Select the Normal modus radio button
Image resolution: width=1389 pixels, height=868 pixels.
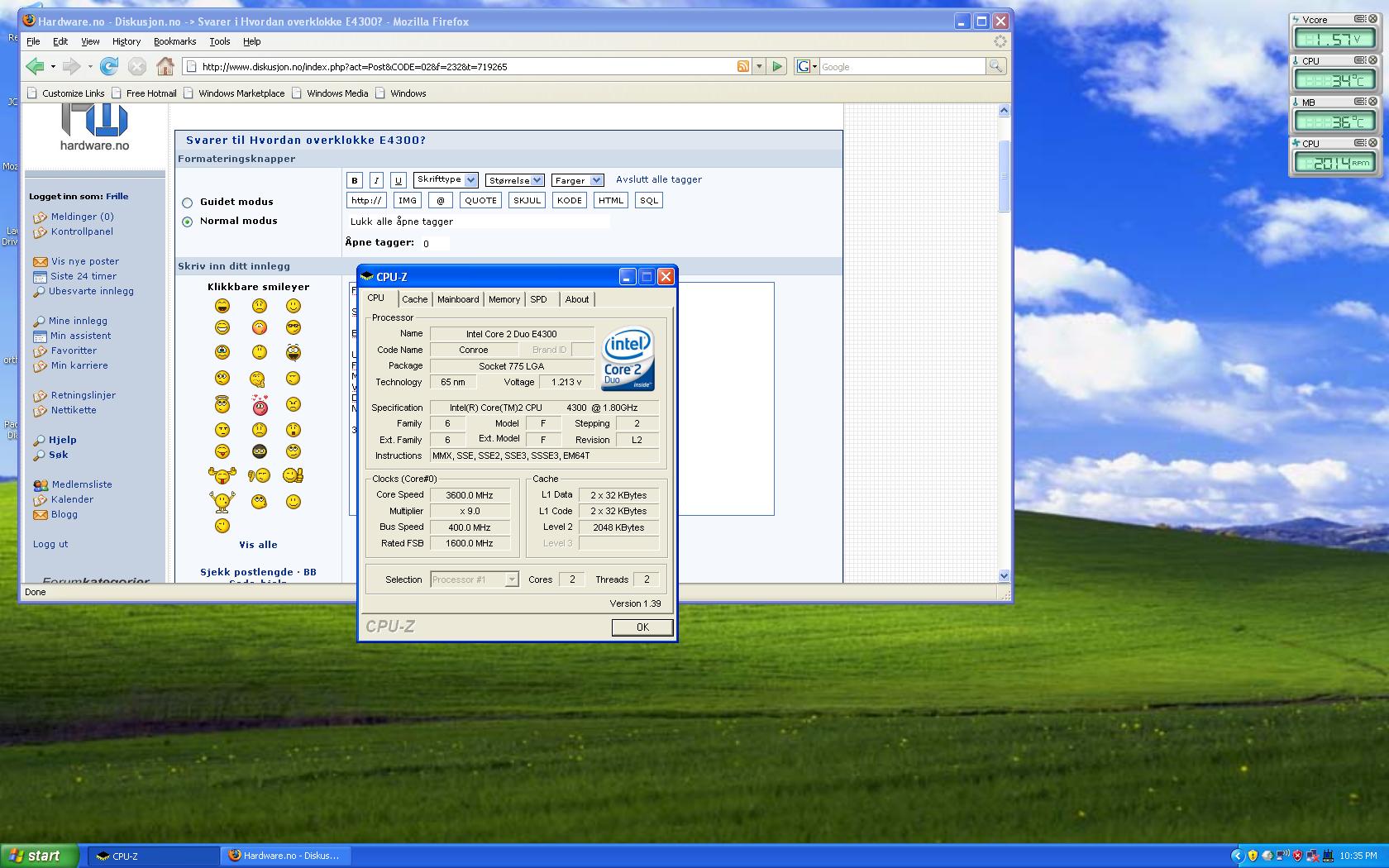pyautogui.click(x=187, y=222)
